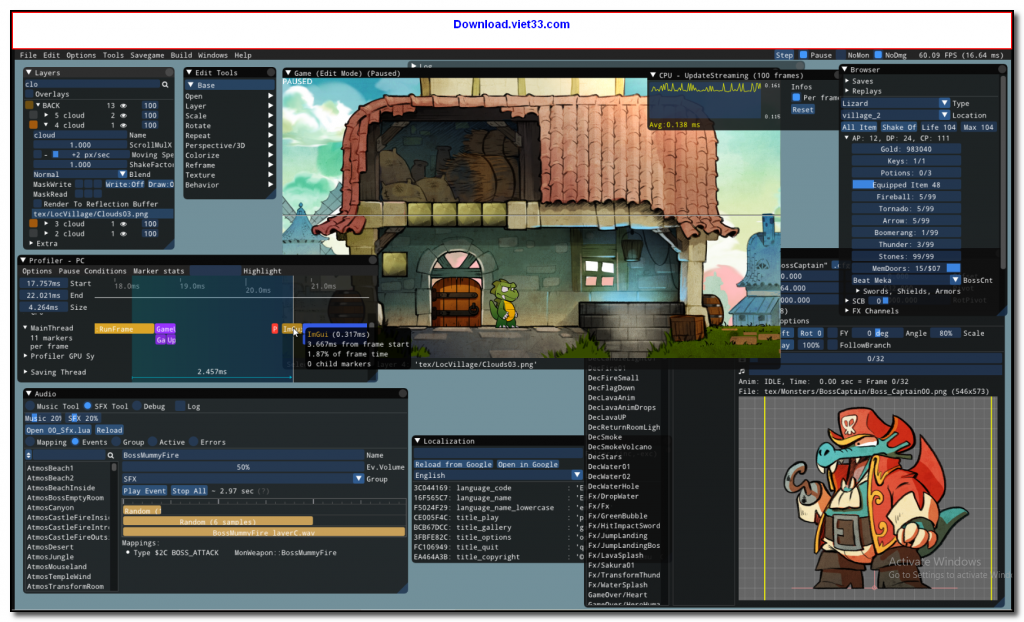Click the eye icon on 2 cloud row
This screenshot has width=1024, height=622.
click(123, 233)
